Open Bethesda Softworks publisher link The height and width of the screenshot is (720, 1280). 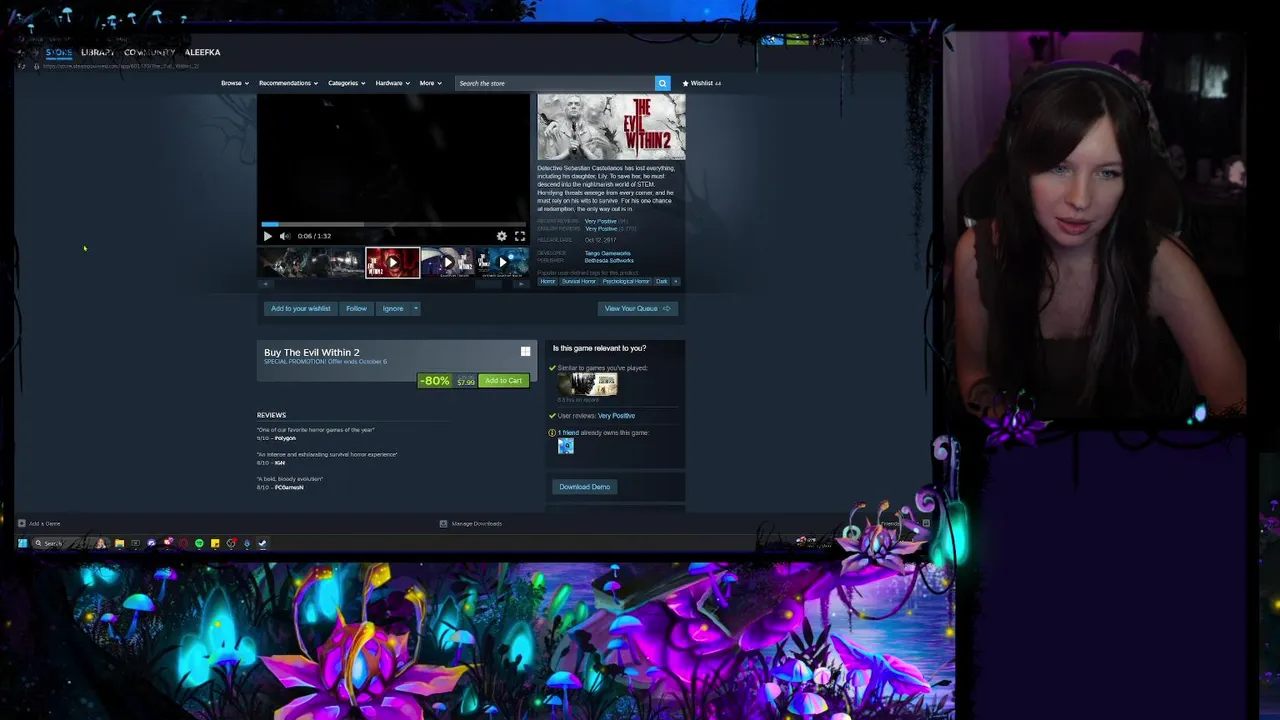click(609, 260)
